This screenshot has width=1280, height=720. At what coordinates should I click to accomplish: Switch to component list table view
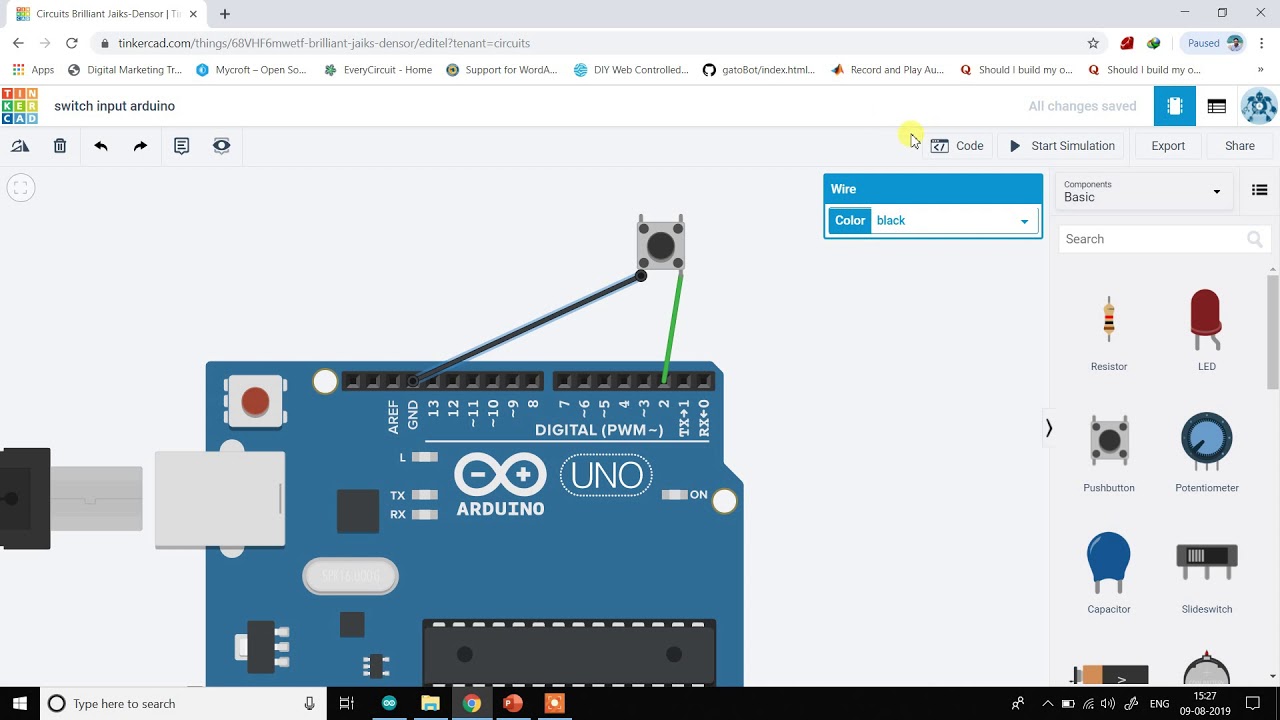point(1217,106)
